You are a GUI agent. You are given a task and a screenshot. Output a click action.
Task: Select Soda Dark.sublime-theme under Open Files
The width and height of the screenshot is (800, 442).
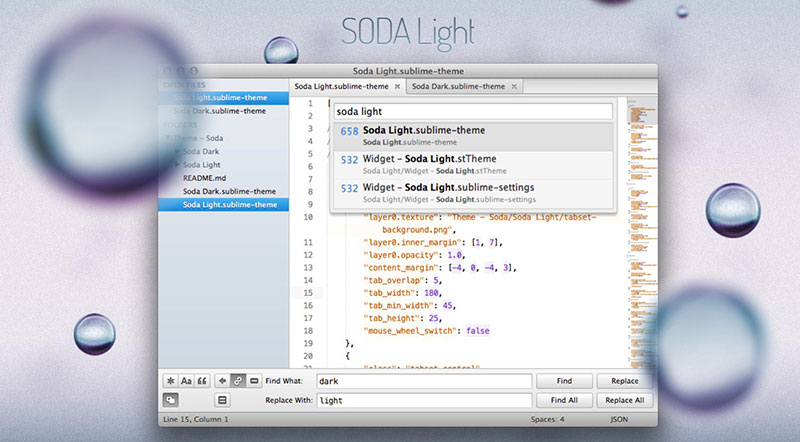[x=220, y=111]
